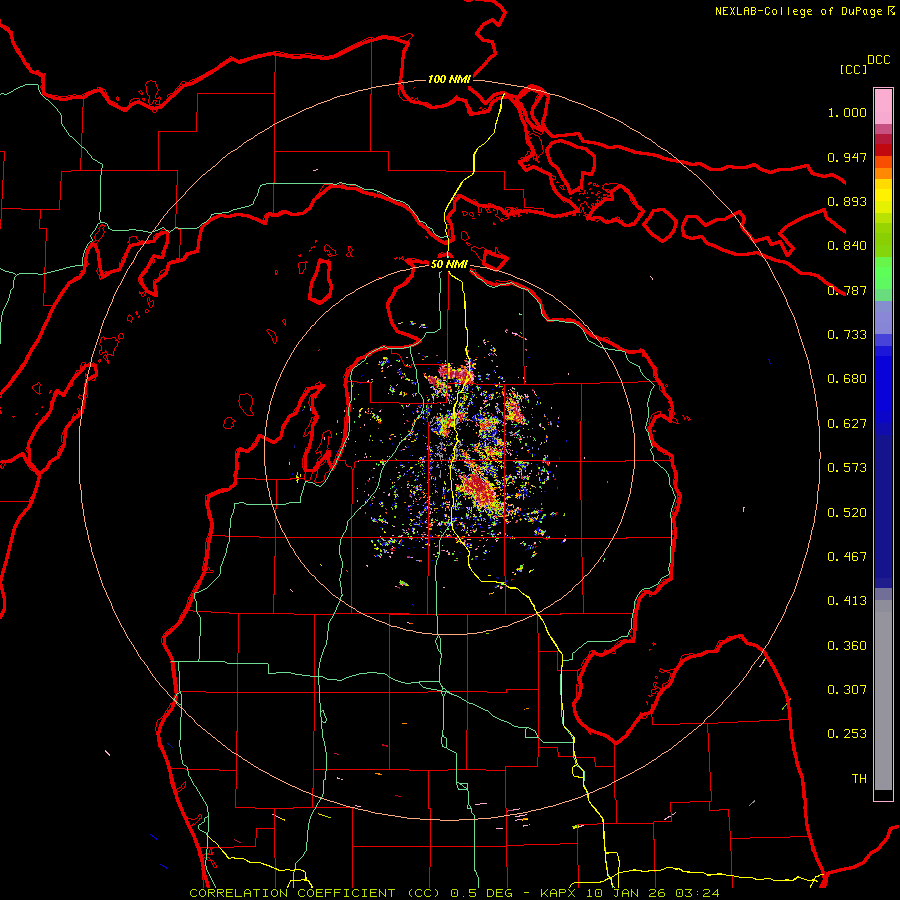Click the 0.253 scale value

[x=847, y=734]
